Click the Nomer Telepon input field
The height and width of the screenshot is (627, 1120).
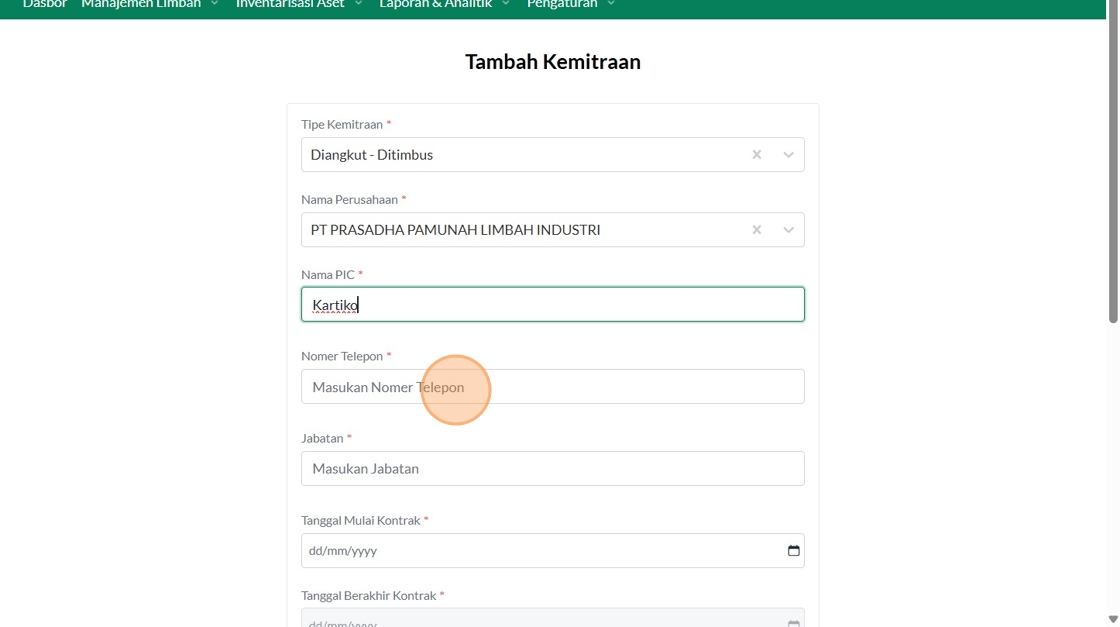pos(552,386)
